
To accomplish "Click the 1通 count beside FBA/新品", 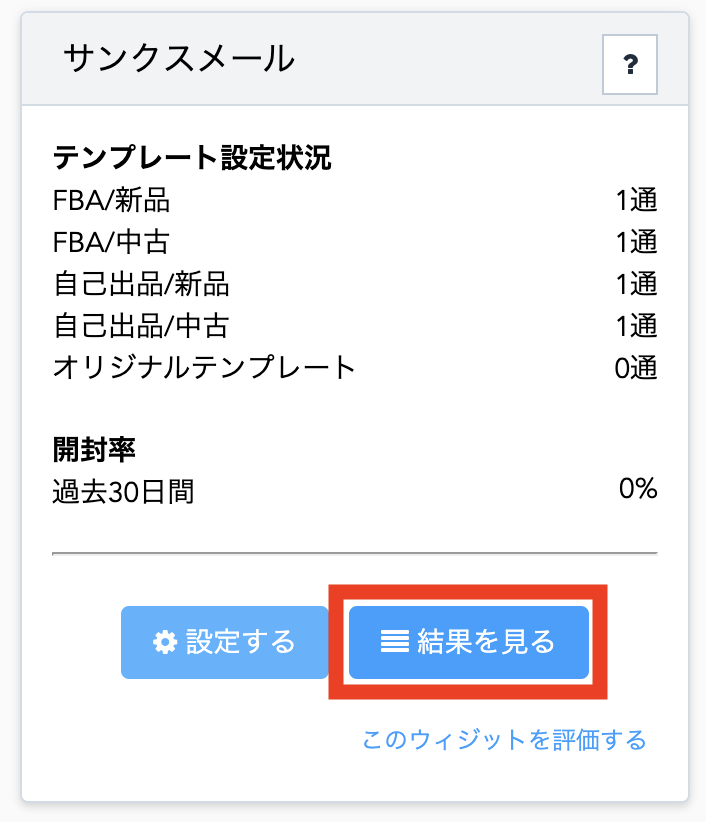I will point(636,200).
